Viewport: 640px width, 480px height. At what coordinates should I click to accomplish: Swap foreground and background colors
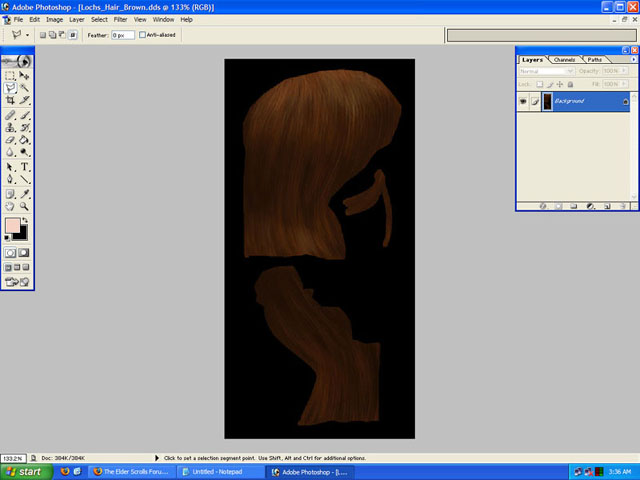pyautogui.click(x=25, y=220)
